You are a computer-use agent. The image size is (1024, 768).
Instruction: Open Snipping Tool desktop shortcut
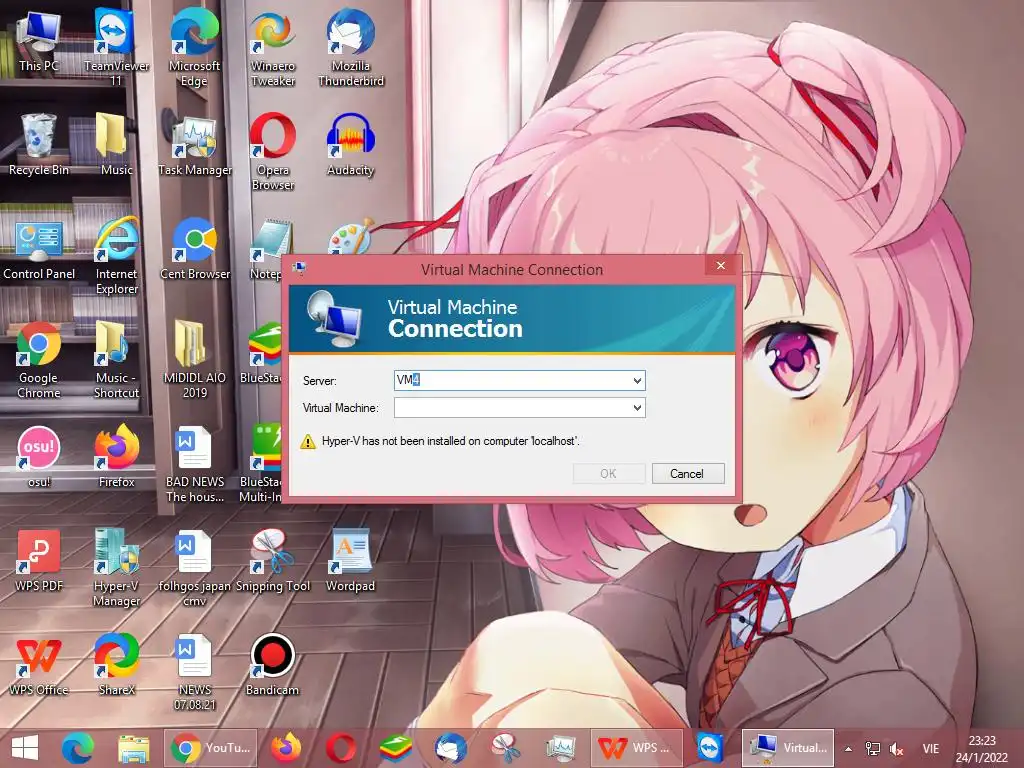(272, 560)
